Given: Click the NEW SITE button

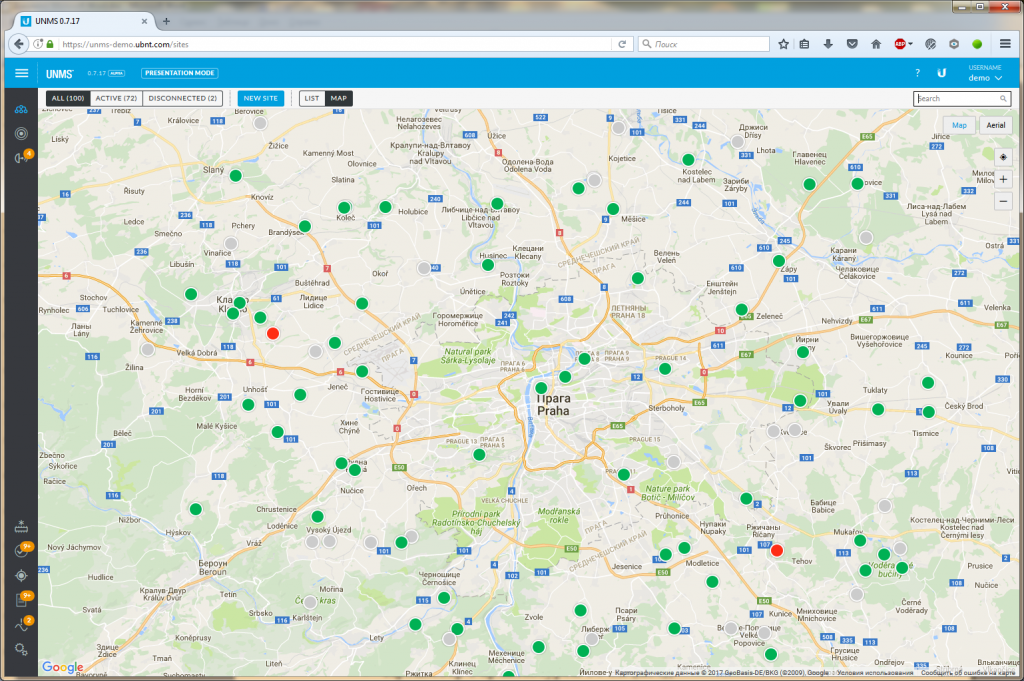Looking at the screenshot, I should [261, 99].
